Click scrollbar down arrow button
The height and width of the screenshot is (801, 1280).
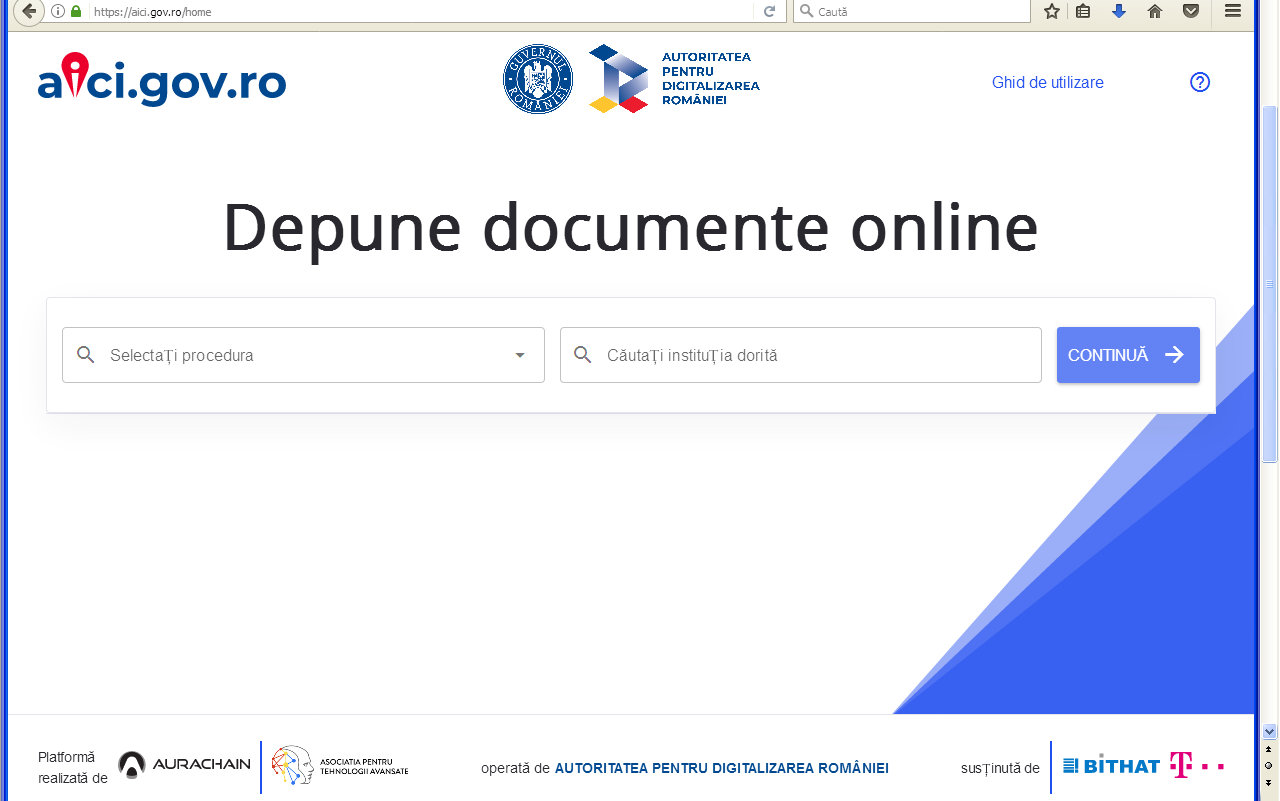pos(1269,731)
